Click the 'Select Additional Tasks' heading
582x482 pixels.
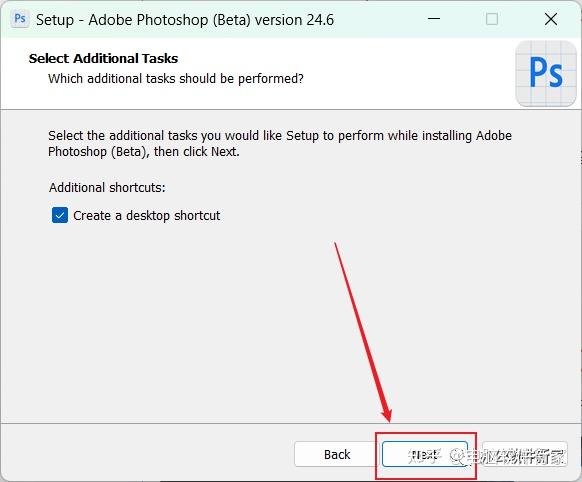tap(104, 58)
